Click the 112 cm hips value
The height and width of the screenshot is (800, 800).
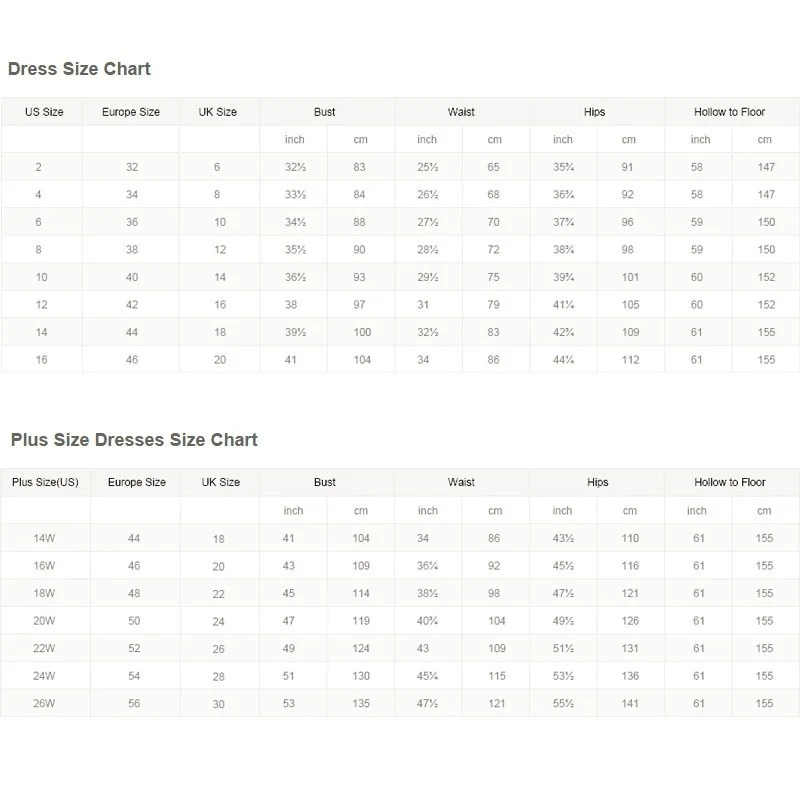629,360
